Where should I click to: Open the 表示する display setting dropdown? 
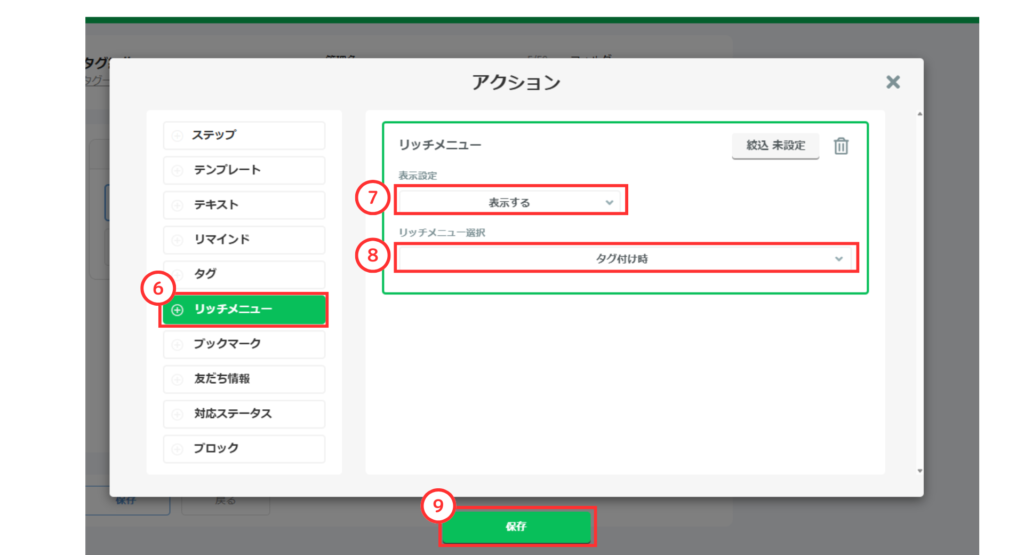(x=511, y=201)
